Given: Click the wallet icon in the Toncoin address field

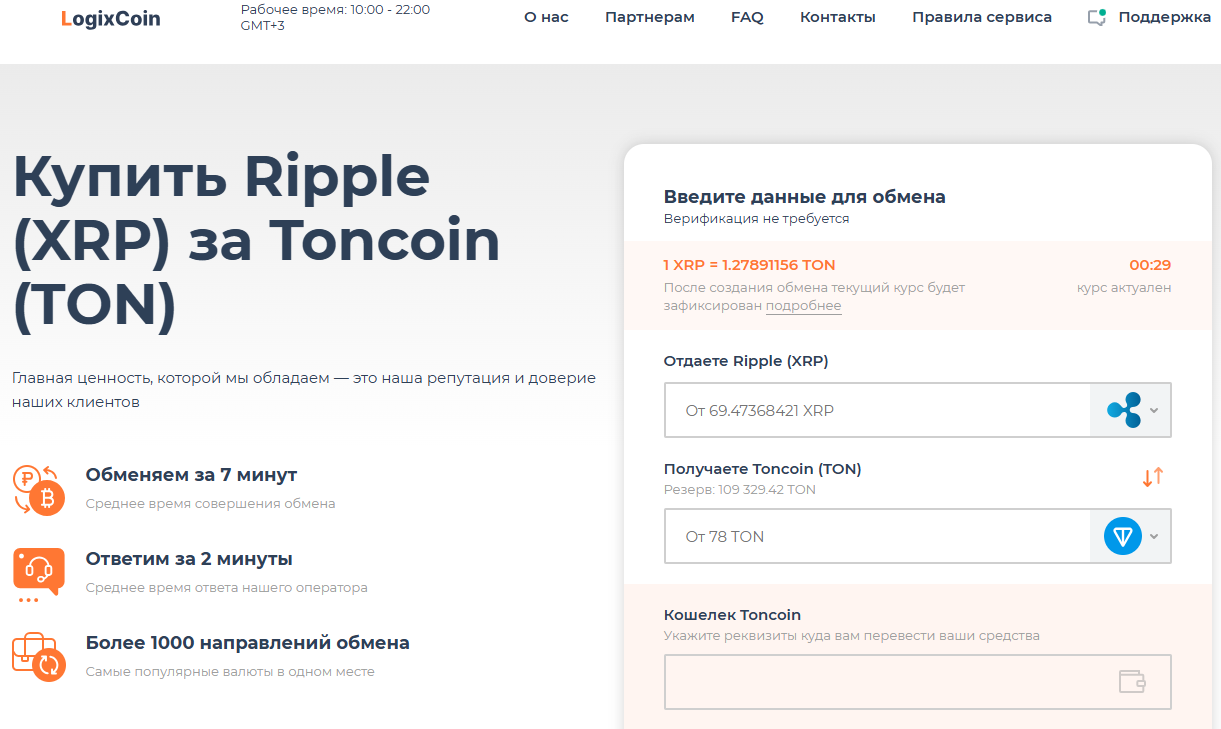Looking at the screenshot, I should point(1134,681).
